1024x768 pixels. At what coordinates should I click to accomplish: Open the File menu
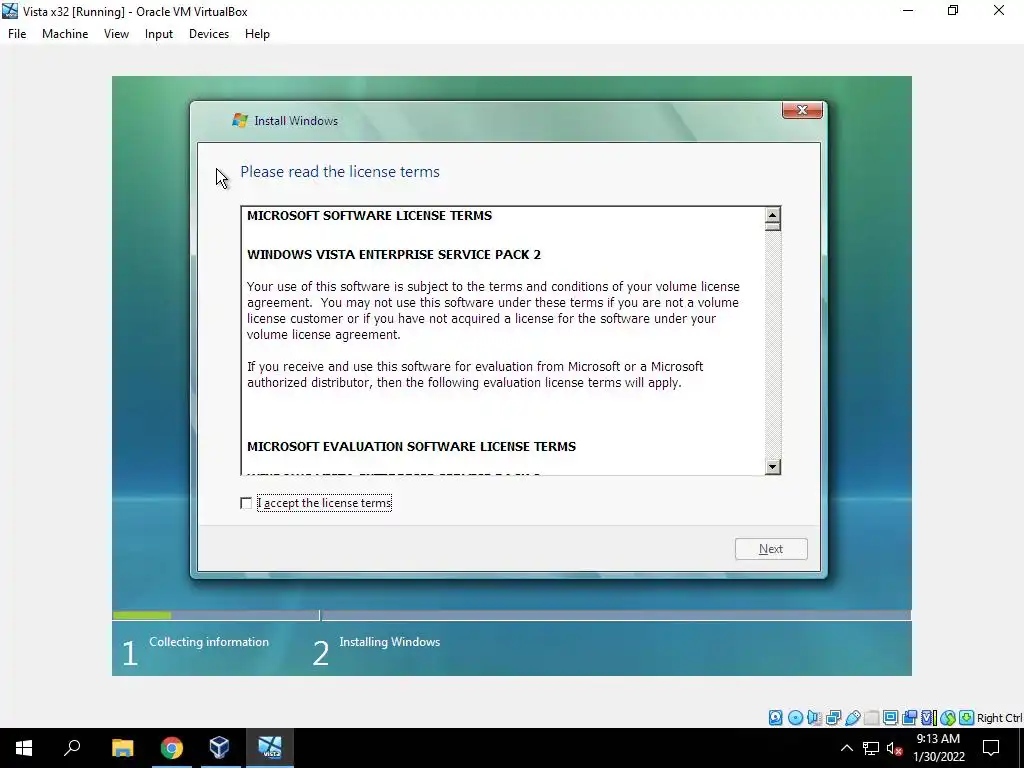click(x=17, y=34)
